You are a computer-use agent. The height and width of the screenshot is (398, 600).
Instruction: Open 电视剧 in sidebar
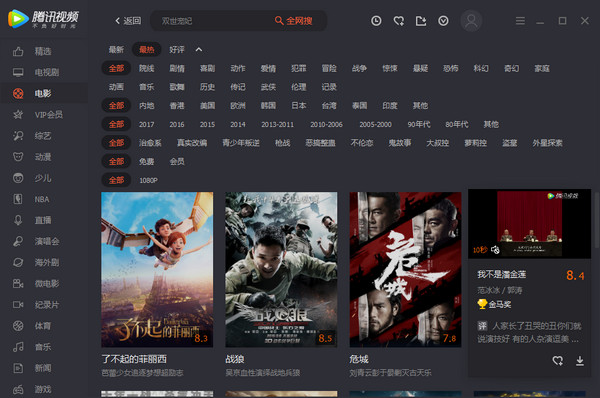[x=47, y=72]
